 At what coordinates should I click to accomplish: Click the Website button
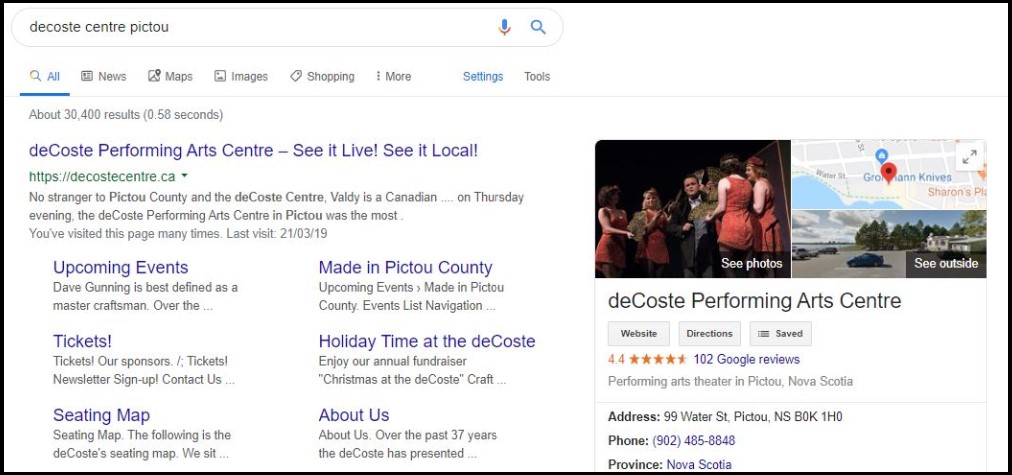point(639,334)
